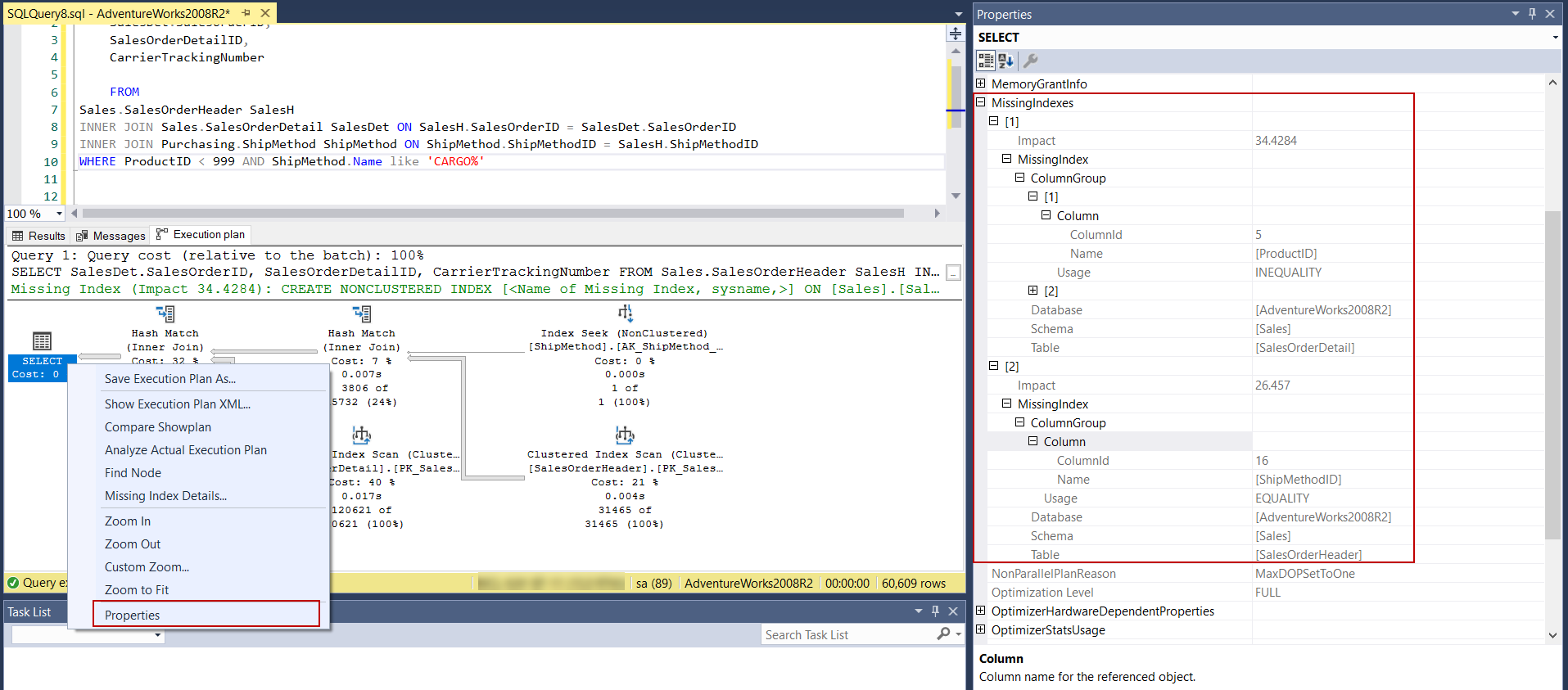
Task: Click the Categorized view icon in Properties
Action: click(986, 61)
